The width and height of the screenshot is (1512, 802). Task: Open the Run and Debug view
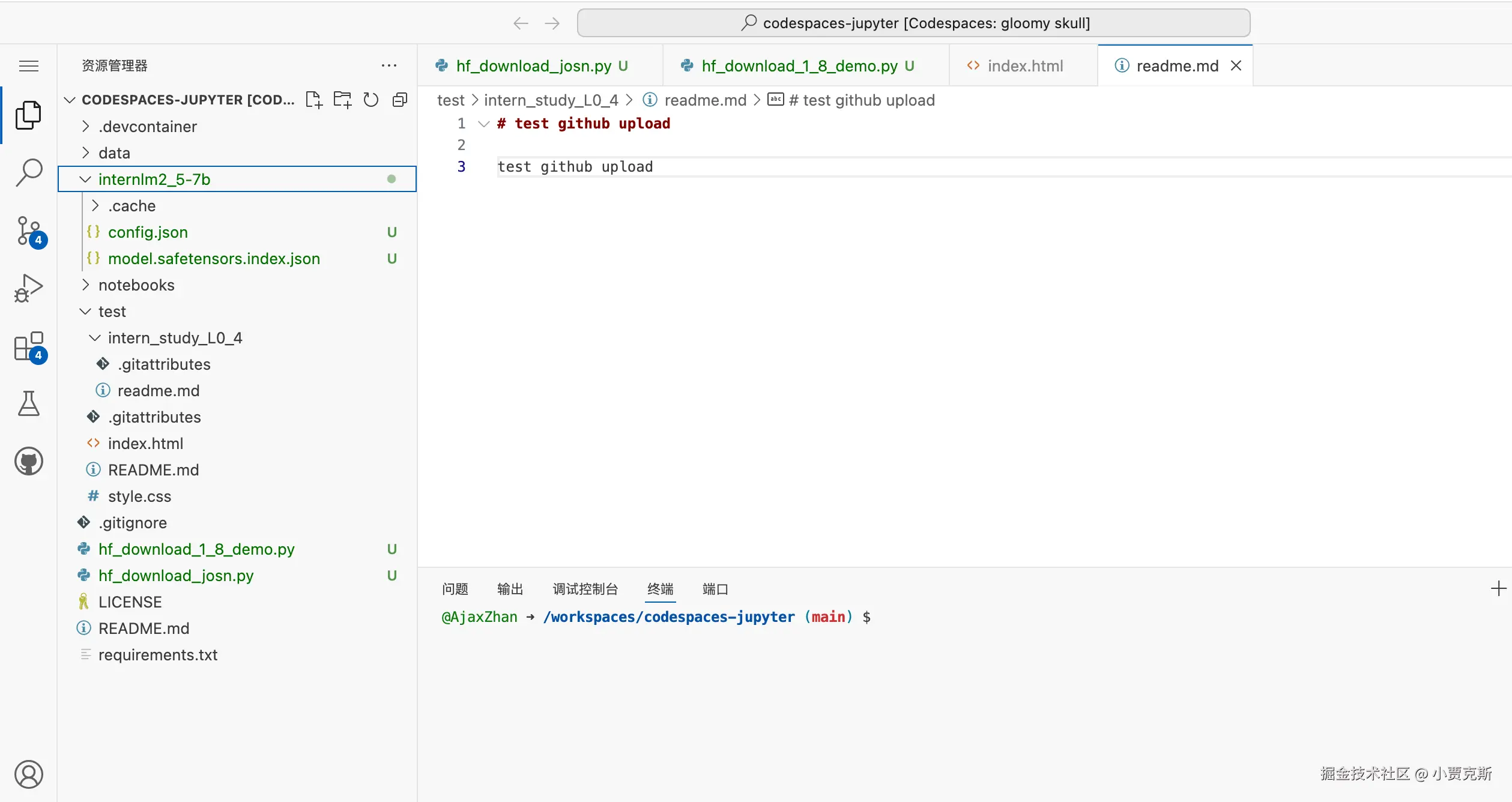click(x=29, y=288)
